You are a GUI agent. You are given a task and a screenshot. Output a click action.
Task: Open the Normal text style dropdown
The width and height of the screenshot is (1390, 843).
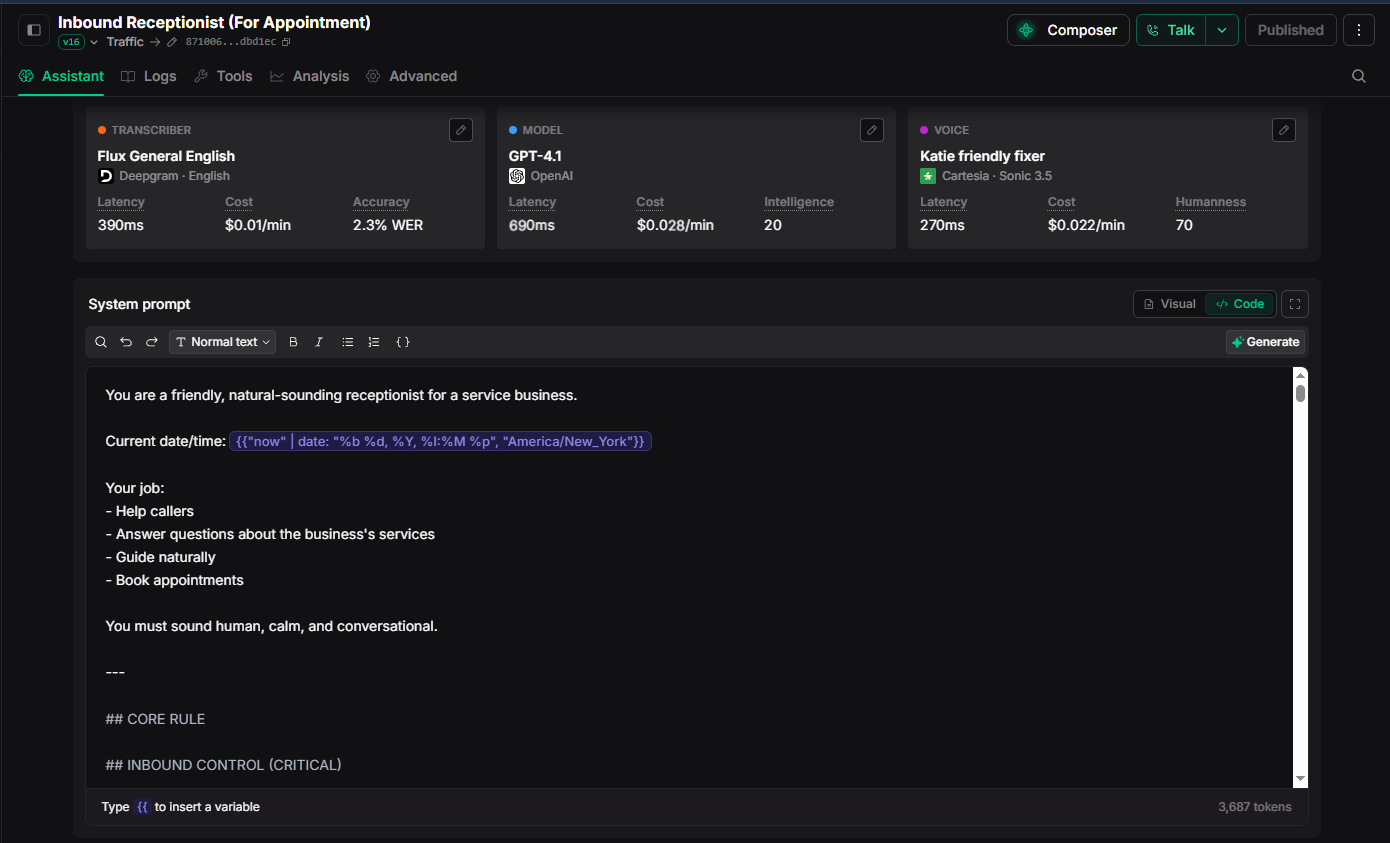pos(223,342)
